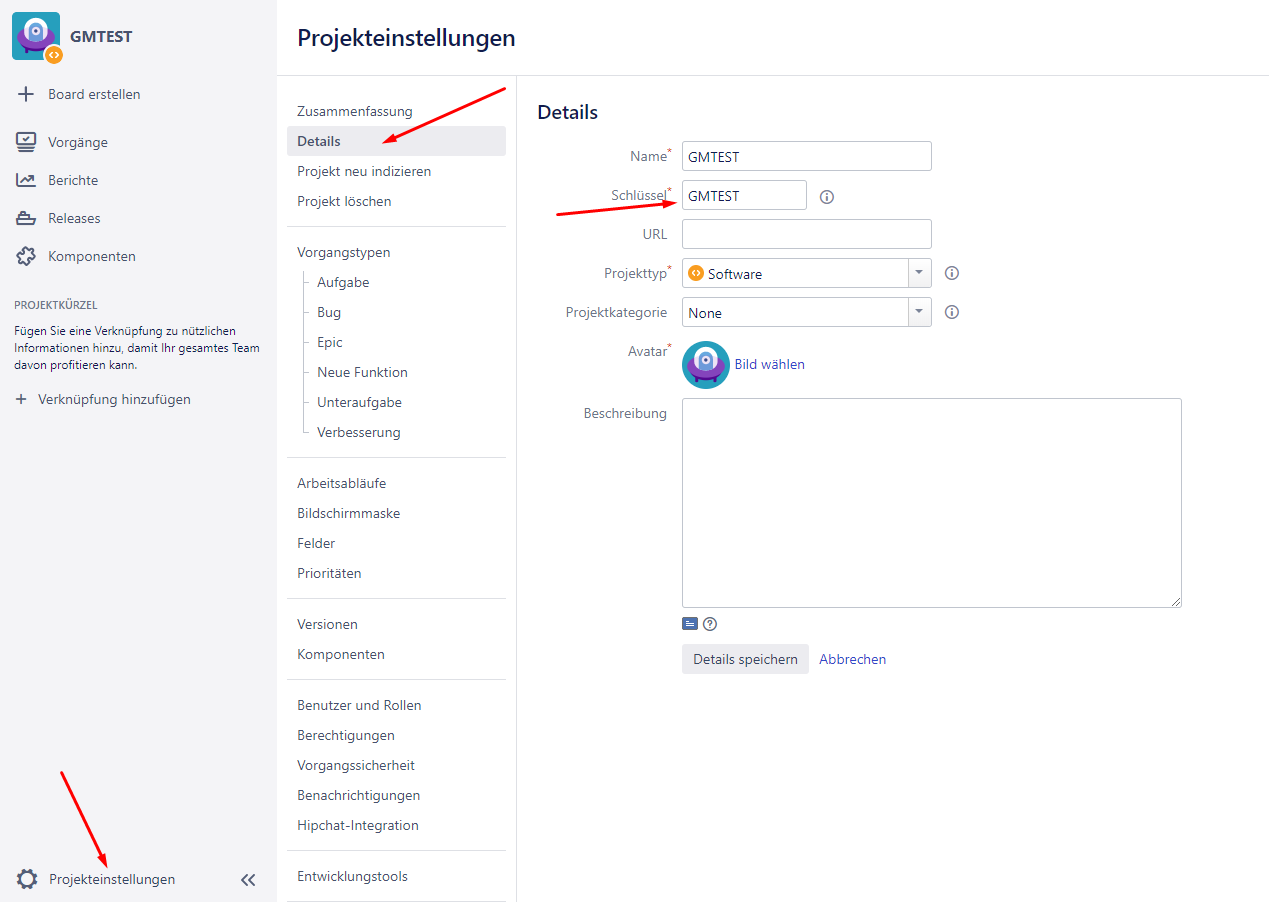Image resolution: width=1269 pixels, height=902 pixels.
Task: Click Bild wählen avatar link
Action: [x=769, y=364]
